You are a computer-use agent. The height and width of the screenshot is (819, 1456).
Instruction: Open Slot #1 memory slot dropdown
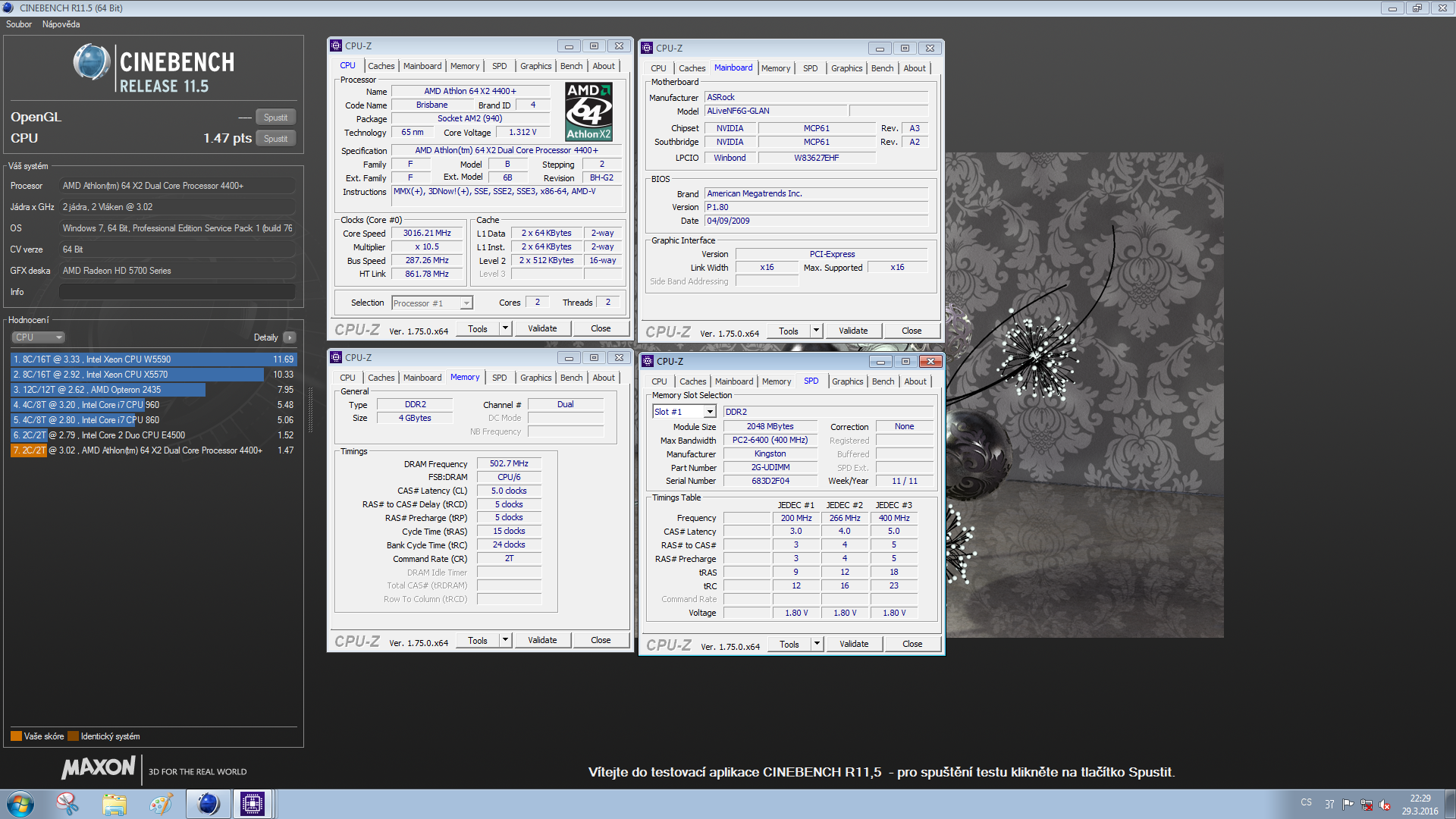click(x=684, y=412)
